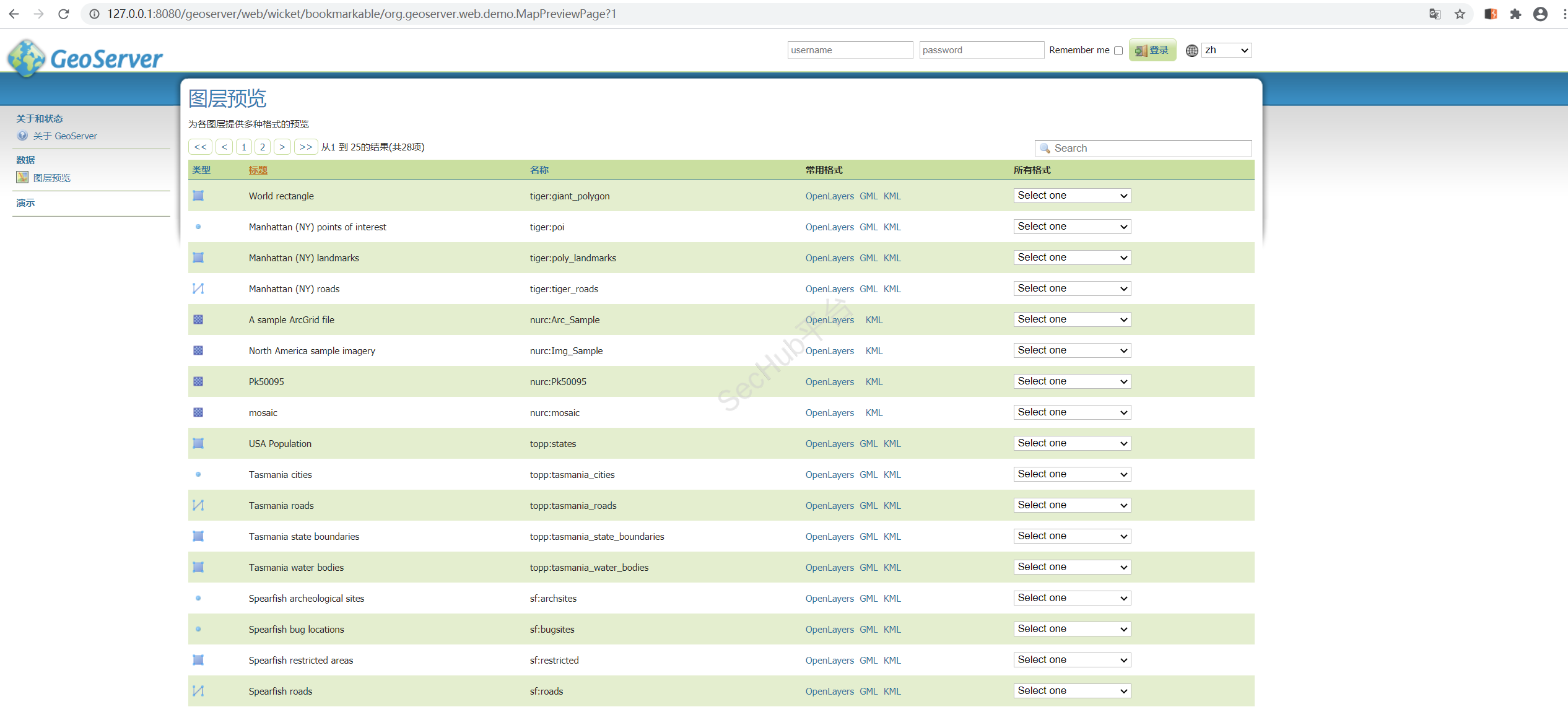
Task: Open KML link for nurc:Pk50095
Action: [874, 382]
